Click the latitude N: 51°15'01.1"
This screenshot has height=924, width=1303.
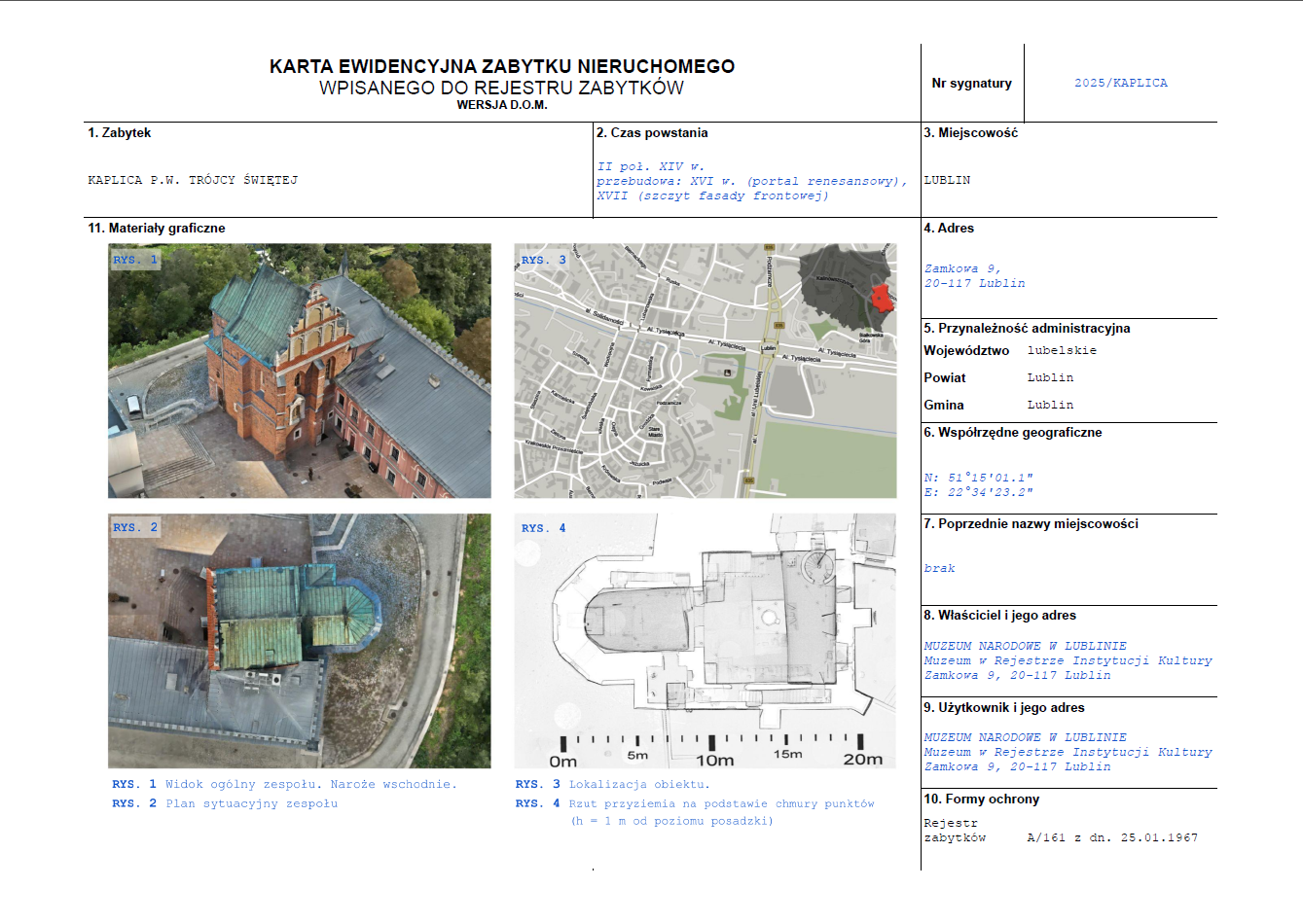click(x=978, y=478)
